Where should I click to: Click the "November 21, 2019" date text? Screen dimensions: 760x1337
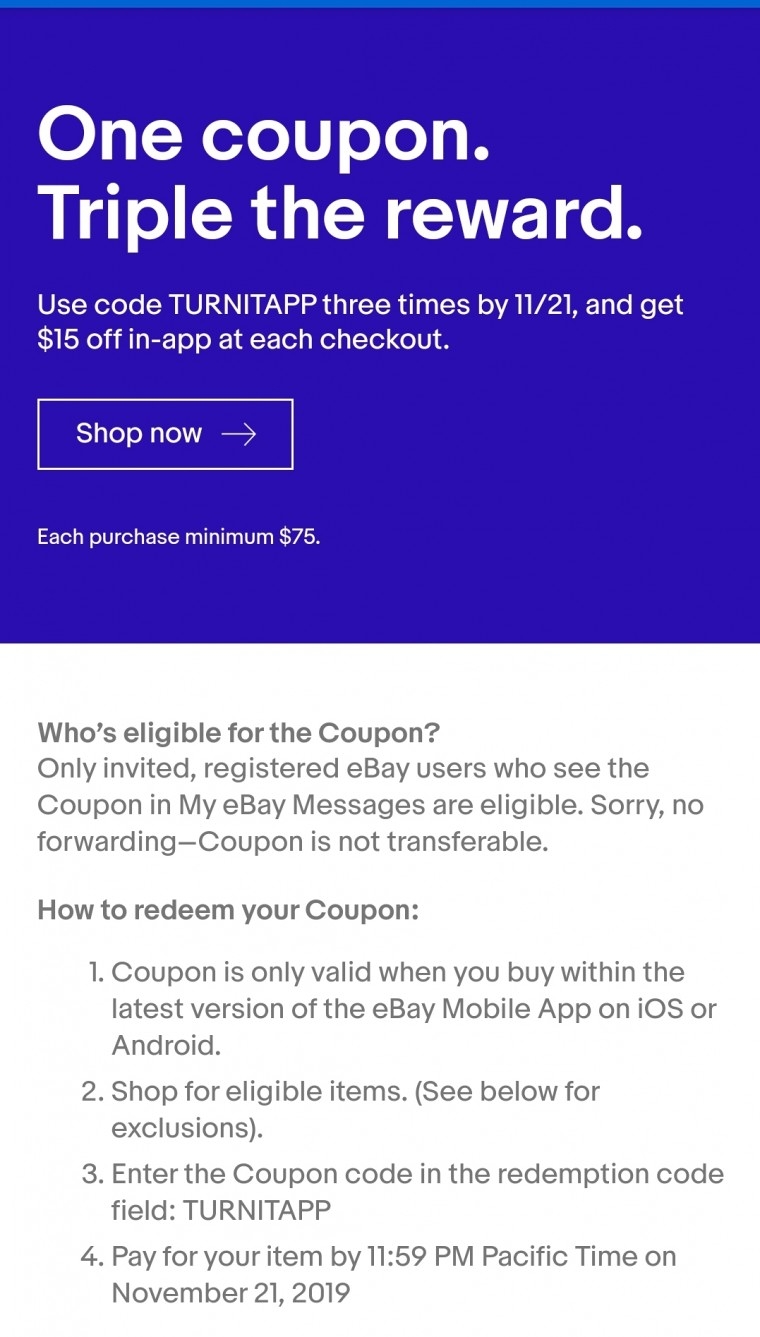(x=231, y=1292)
